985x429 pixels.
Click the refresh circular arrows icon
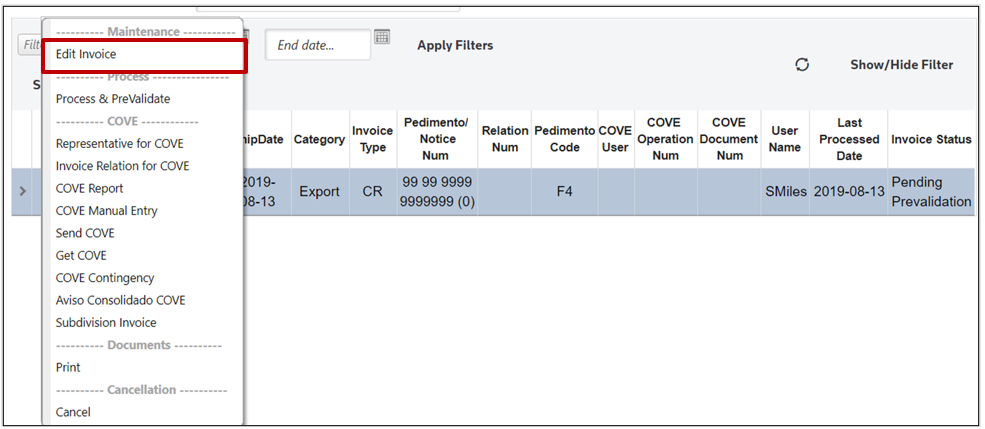tap(802, 65)
